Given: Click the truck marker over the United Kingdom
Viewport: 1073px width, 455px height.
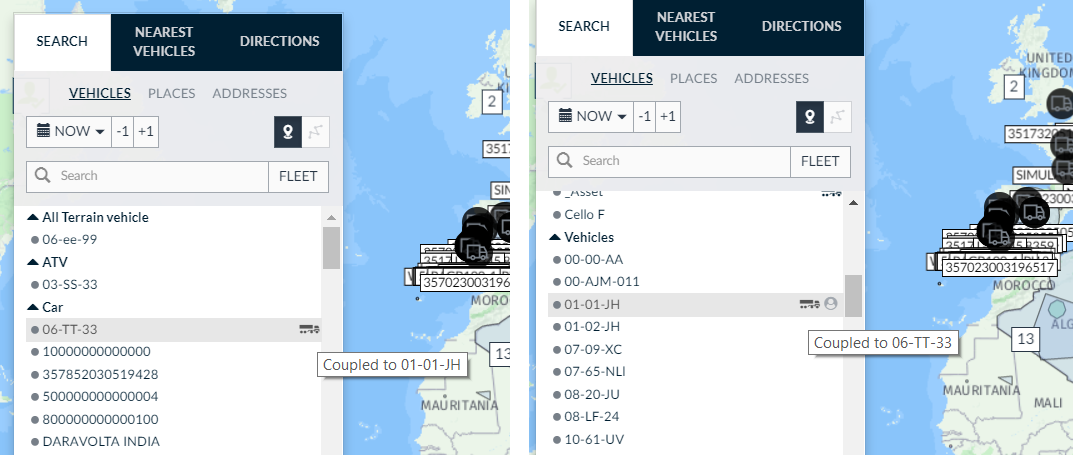Looking at the screenshot, I should (x=1061, y=102).
